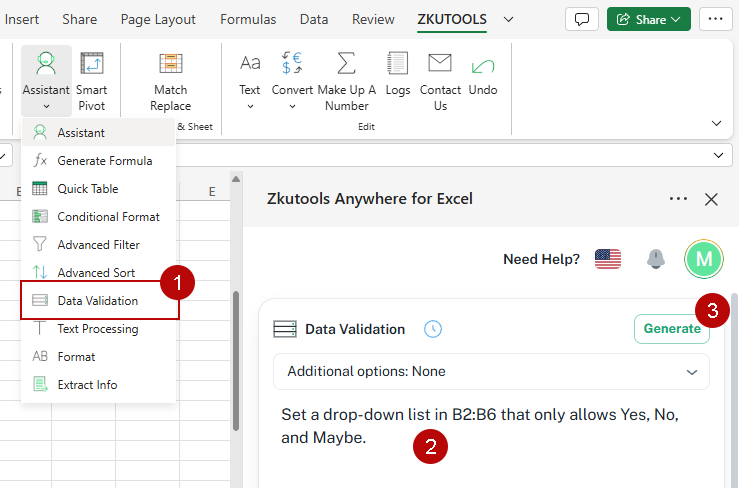Open the comments speech bubble icon

(582, 19)
